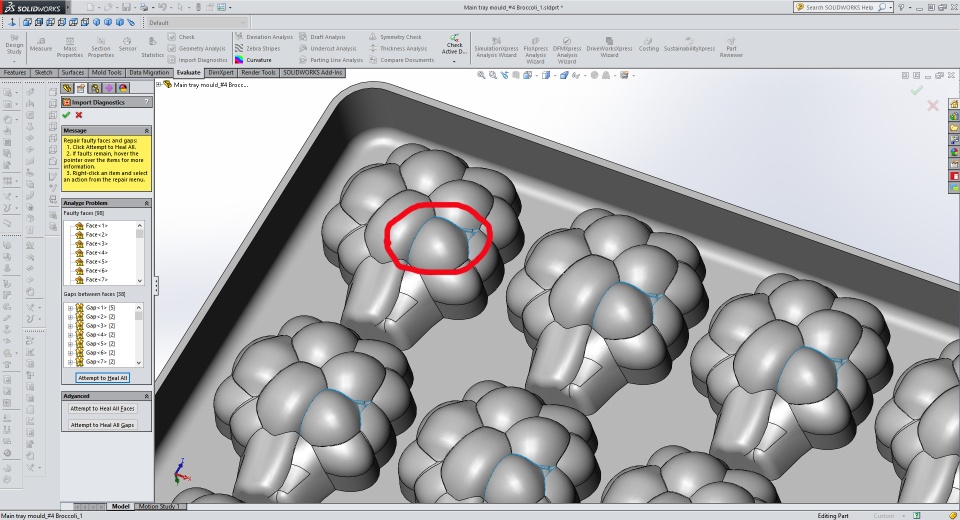The height and width of the screenshot is (520, 960).
Task: Accept Import Diagnostics with green checkmark
Action: pyautogui.click(x=66, y=115)
